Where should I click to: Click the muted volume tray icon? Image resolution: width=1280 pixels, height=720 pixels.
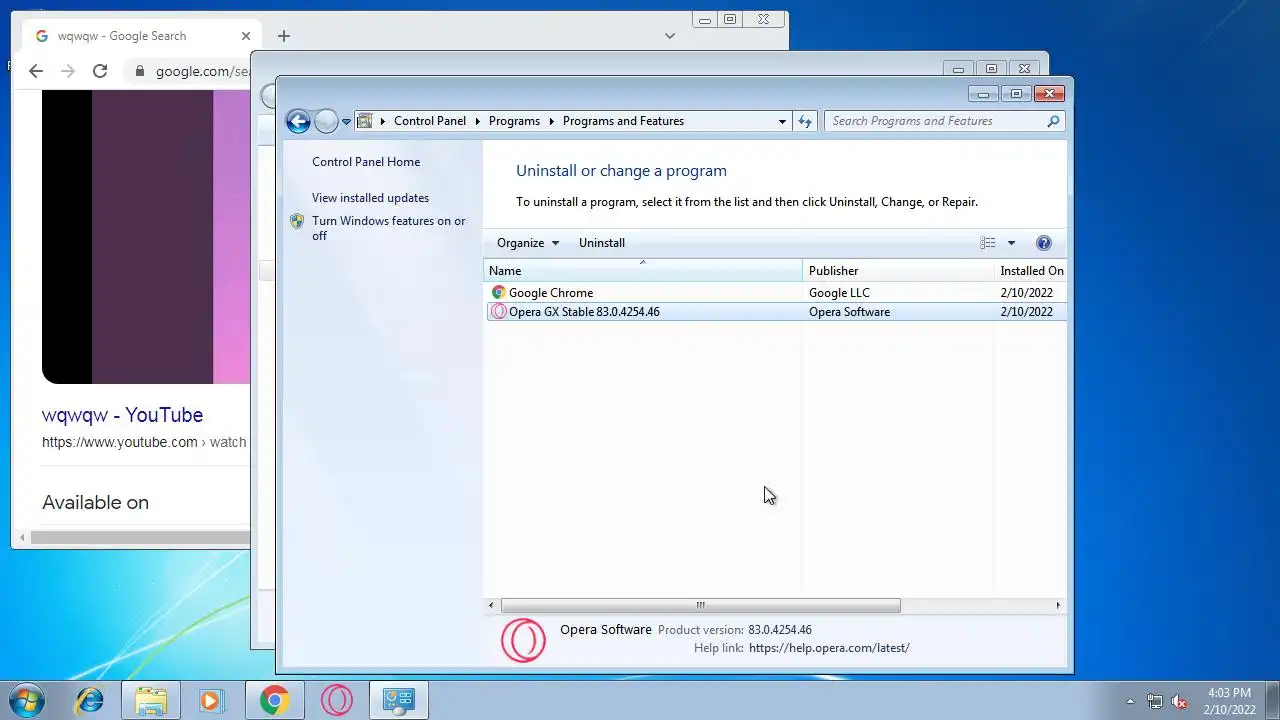[1180, 701]
